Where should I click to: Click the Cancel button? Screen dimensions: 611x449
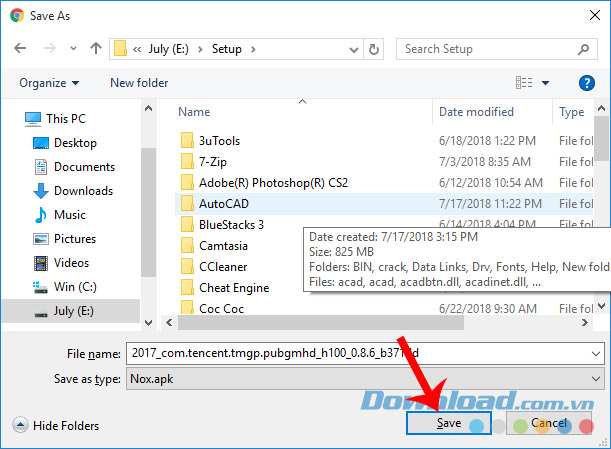click(549, 423)
